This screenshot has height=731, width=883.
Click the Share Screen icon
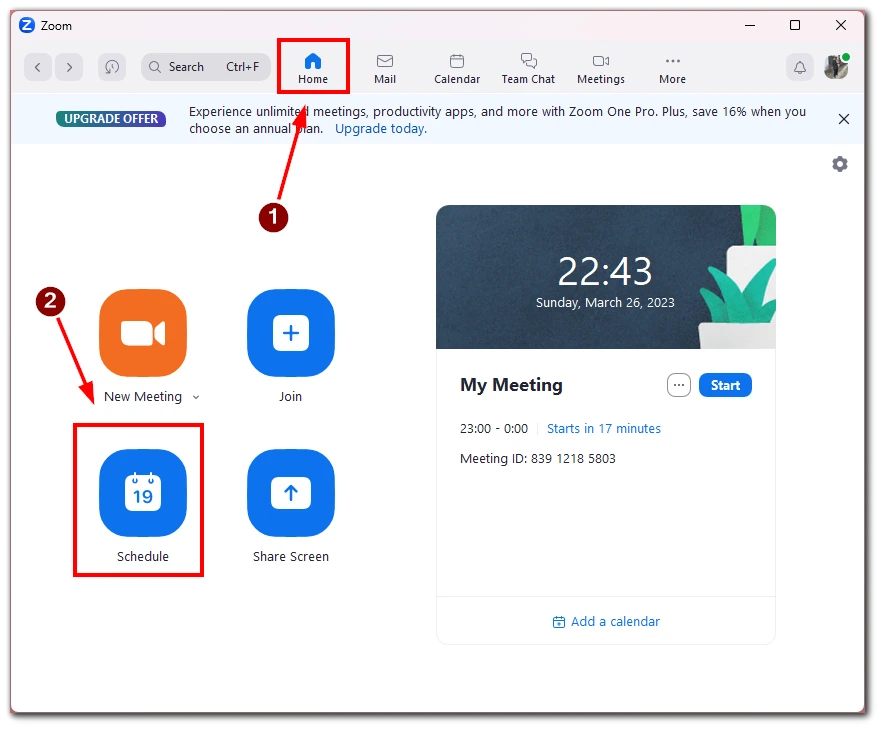click(x=291, y=493)
